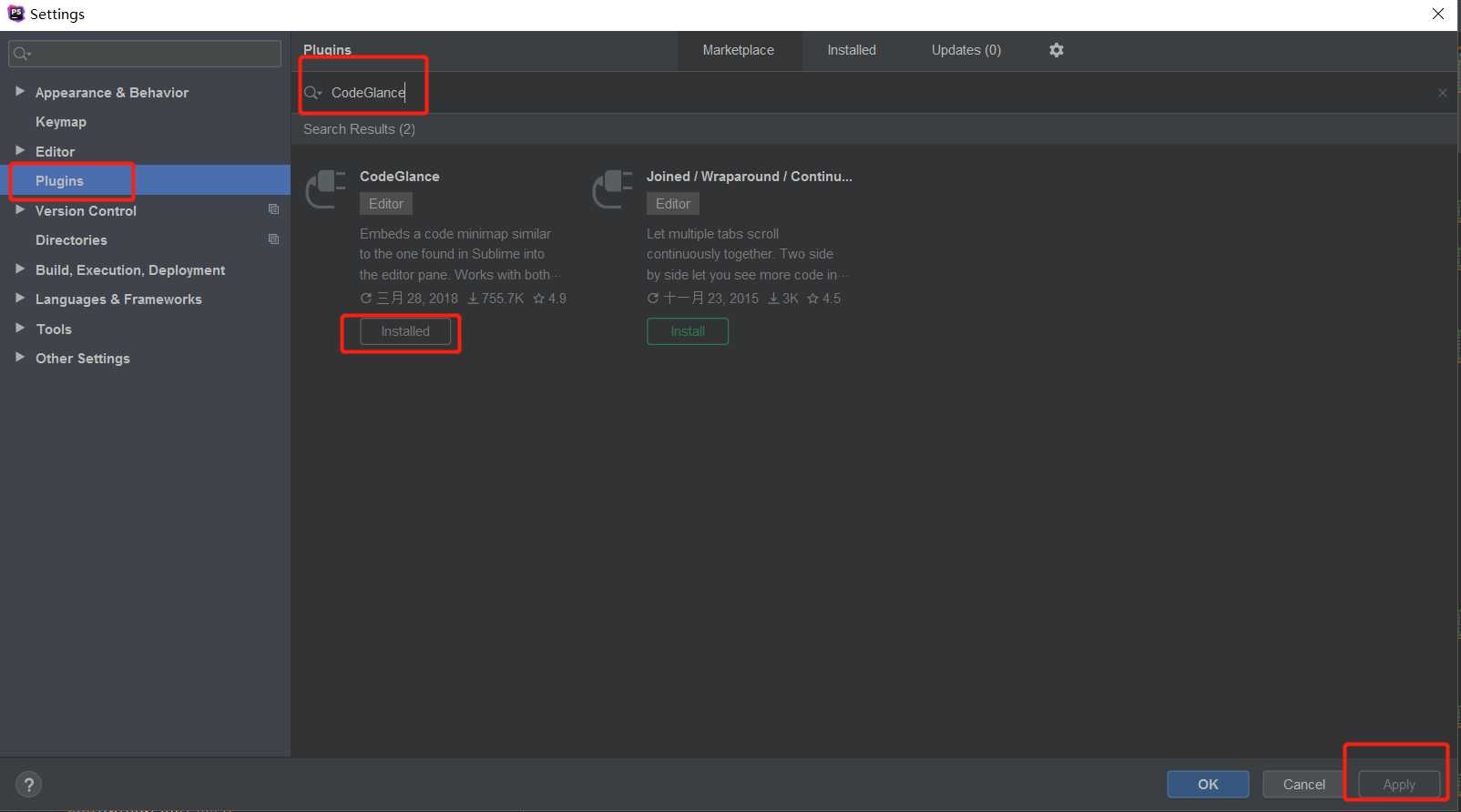
Task: Focus the plugin search field containing CodeGlance
Action: click(x=874, y=93)
